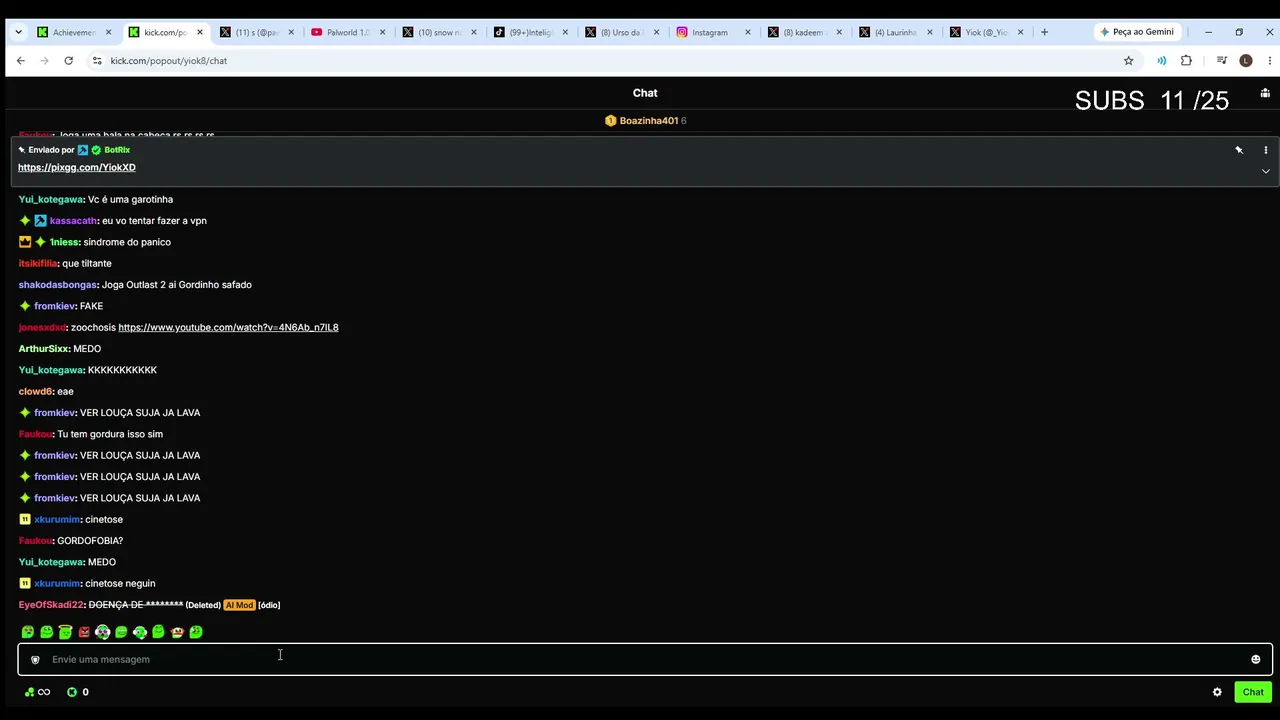
Task: Open the emoji picker smiley icon
Action: point(1255,659)
